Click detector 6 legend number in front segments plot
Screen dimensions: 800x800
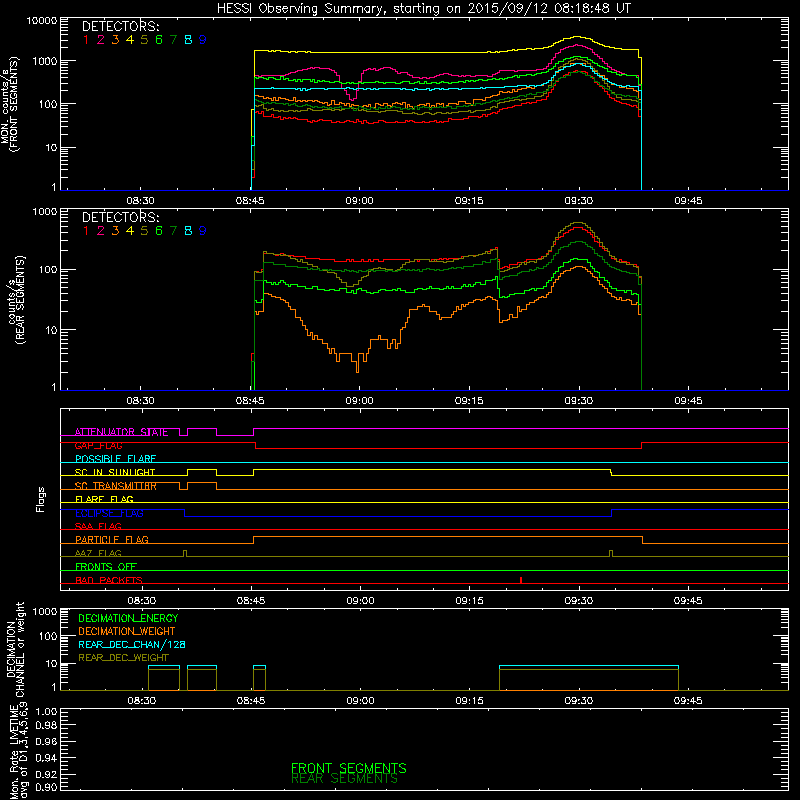(x=159, y=40)
